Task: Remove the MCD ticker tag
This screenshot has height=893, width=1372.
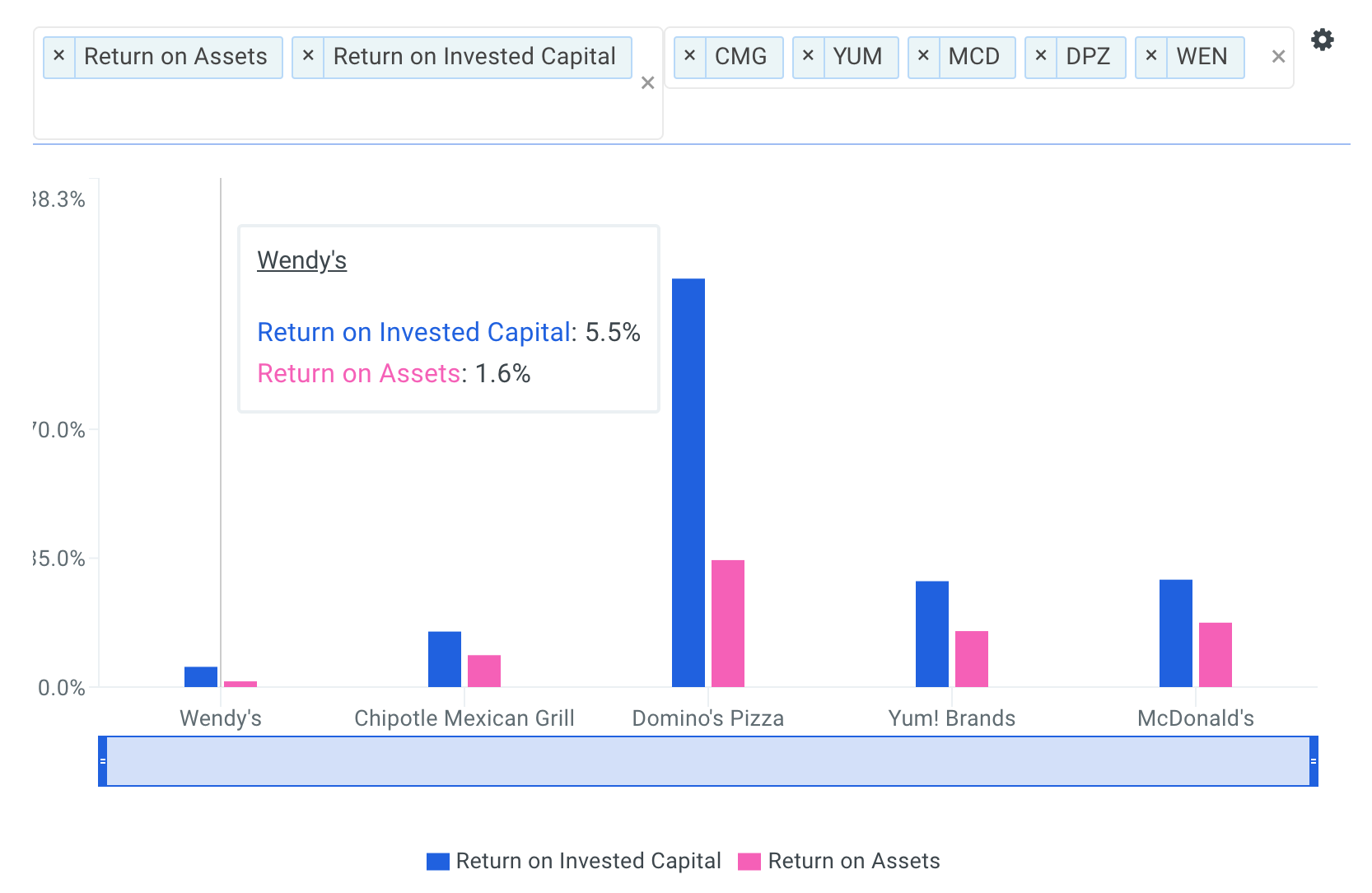Action: [x=923, y=56]
